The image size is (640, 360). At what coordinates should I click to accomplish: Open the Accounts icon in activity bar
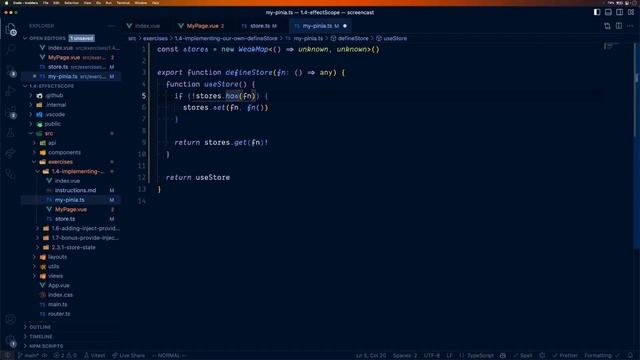click(11, 320)
